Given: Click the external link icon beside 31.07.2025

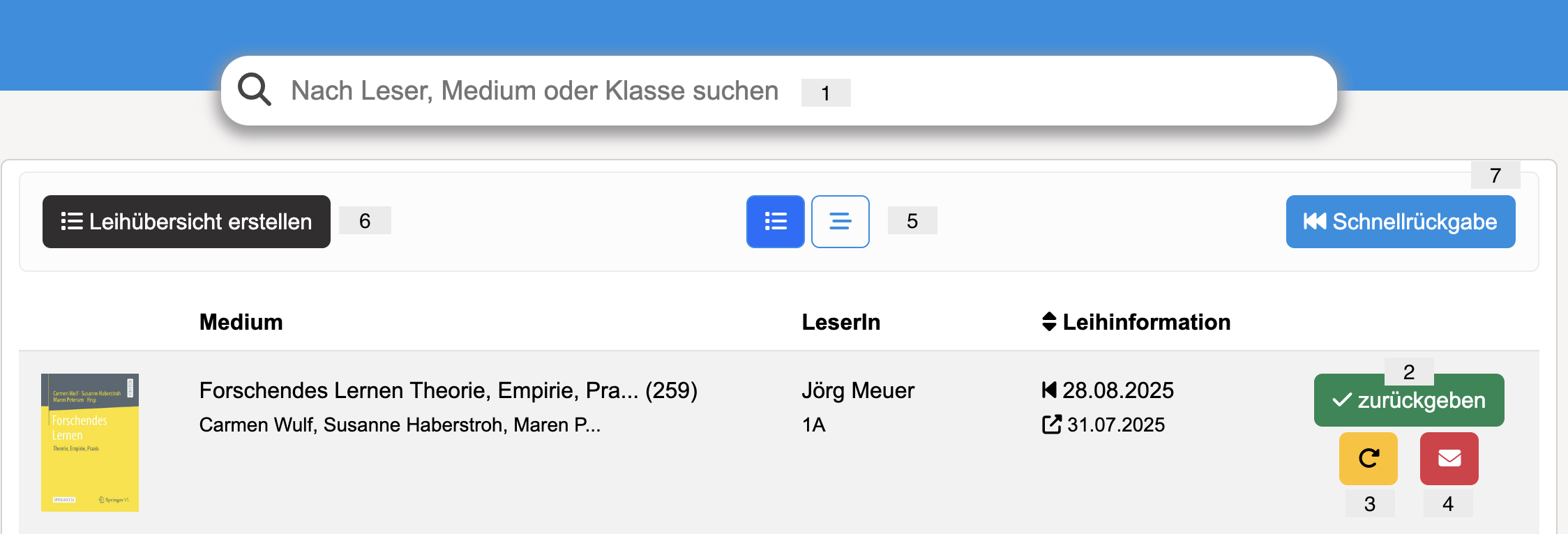Looking at the screenshot, I should tap(1050, 425).
